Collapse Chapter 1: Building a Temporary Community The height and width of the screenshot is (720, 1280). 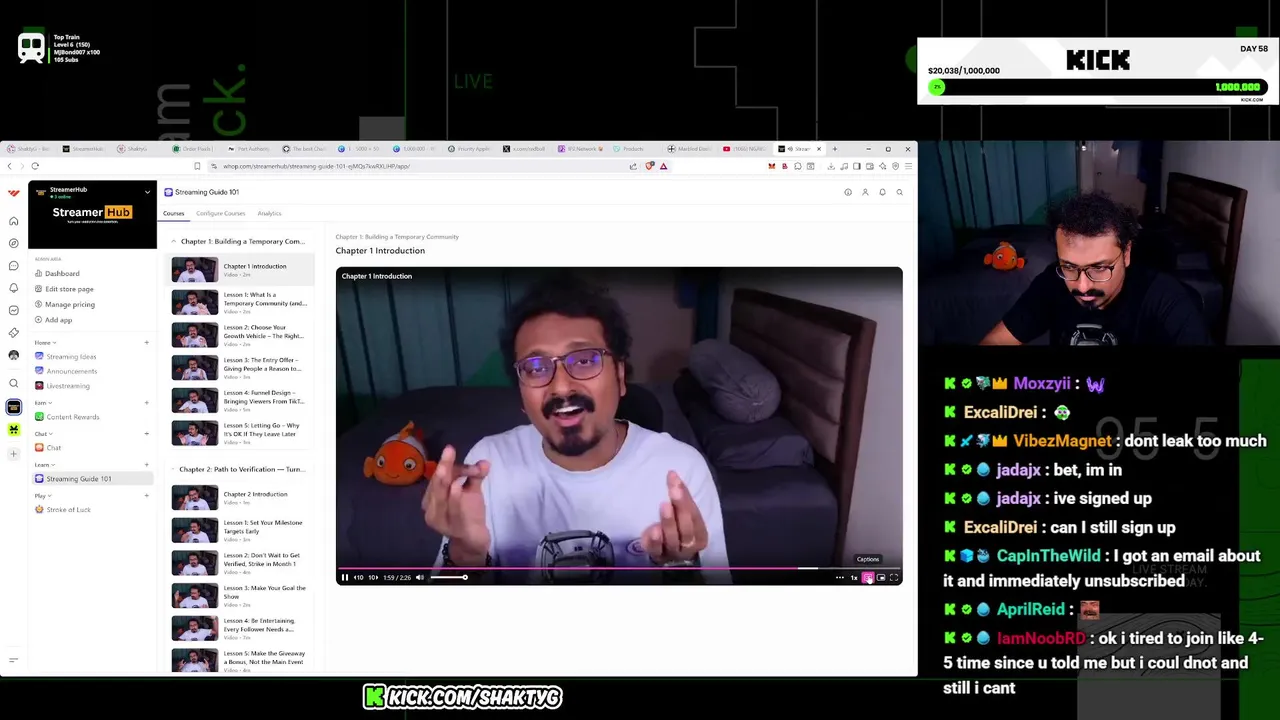pos(173,241)
